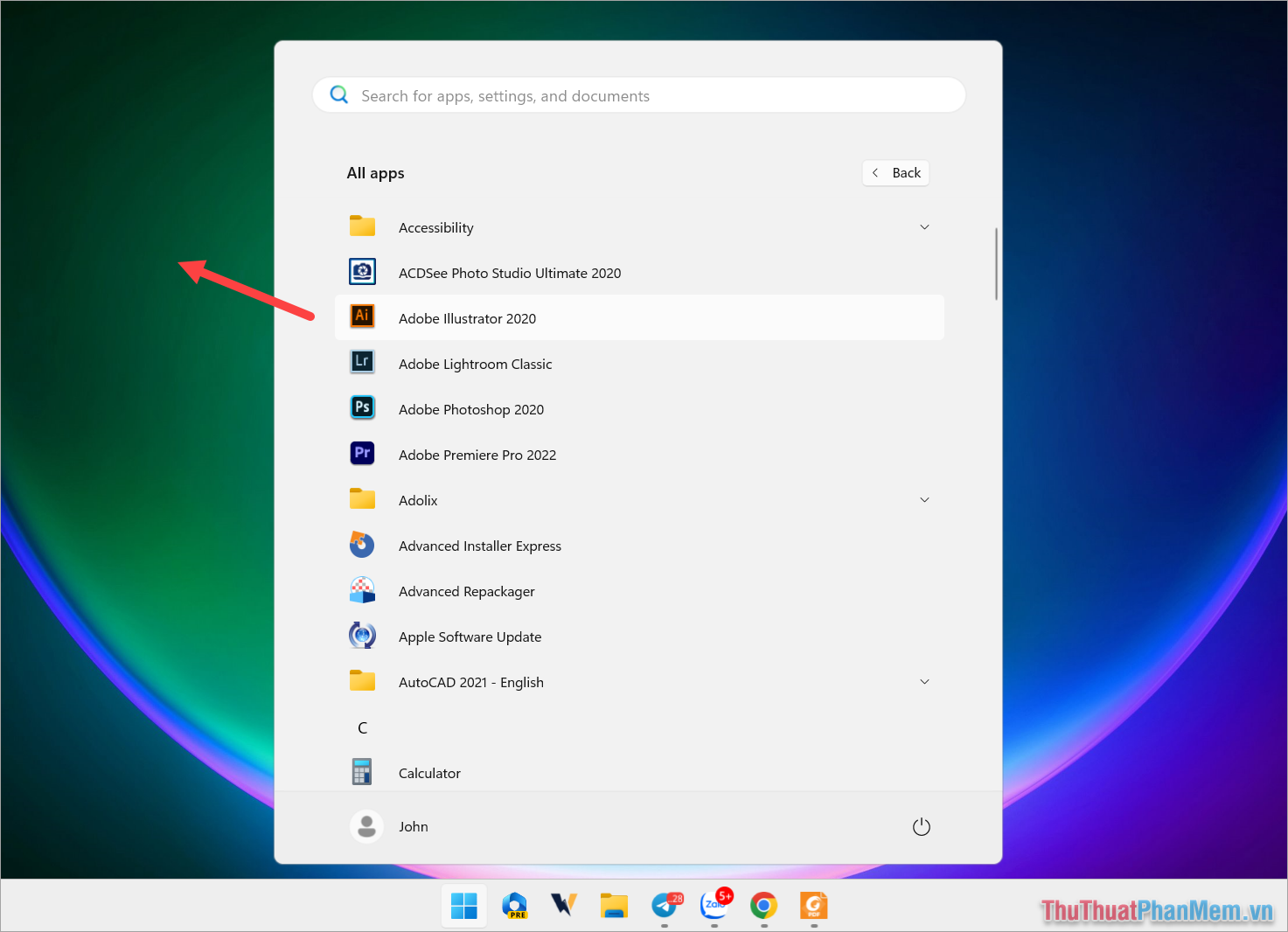
Task: Click the C section letter header
Action: pos(362,727)
